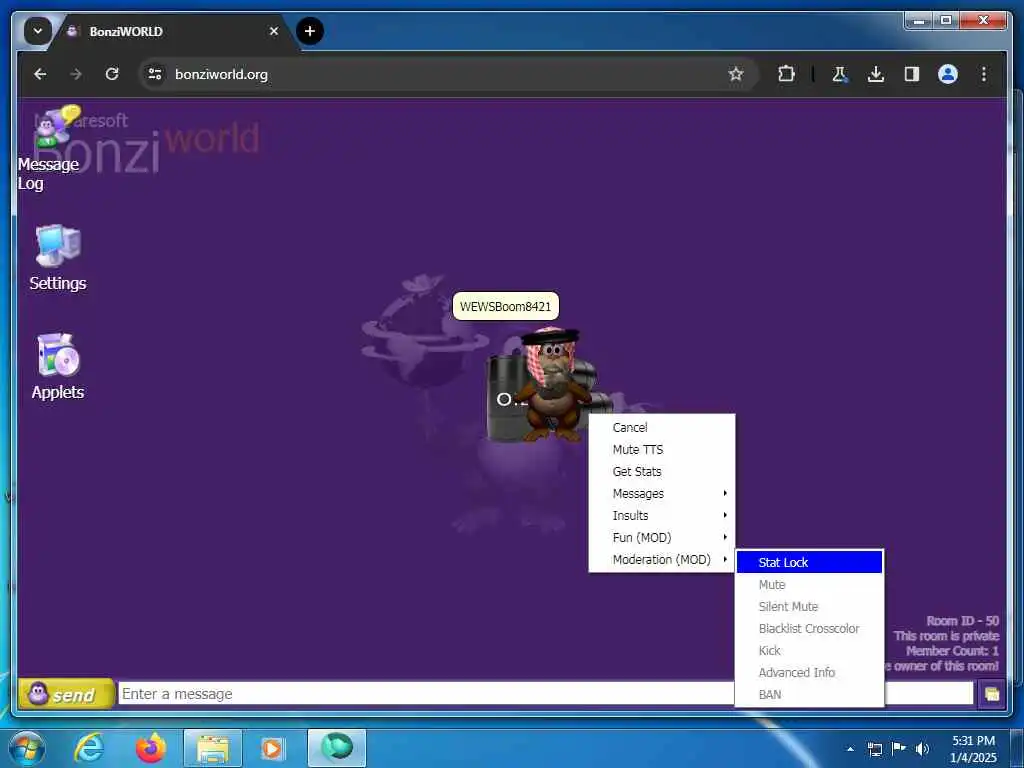This screenshot has width=1024, height=768.
Task: Expand the Fun (MOD) submenu
Action: tap(662, 537)
